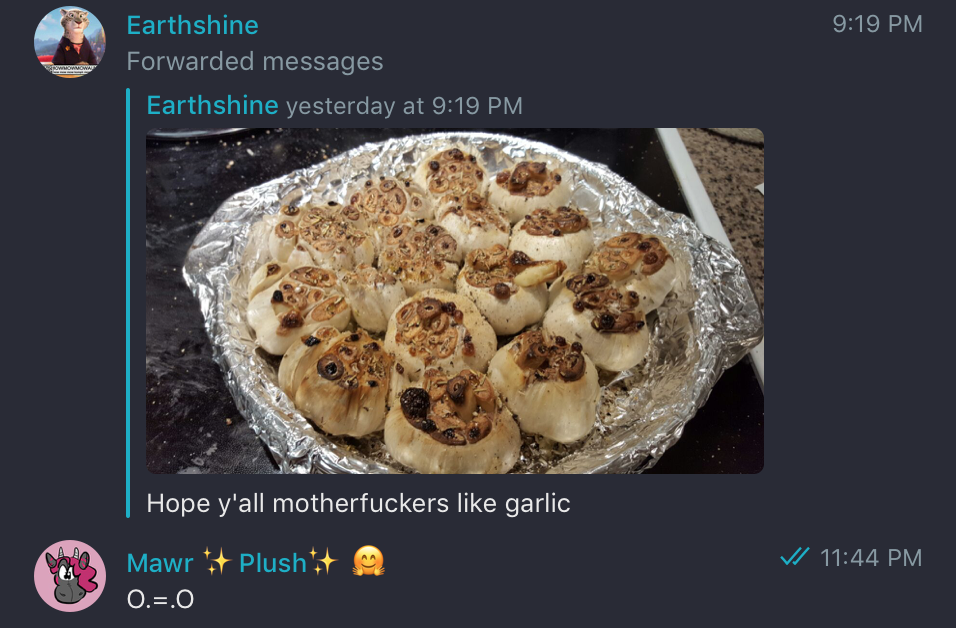The image size is (956, 628).
Task: Click the forwarded Earthshine author name
Action: 212,105
